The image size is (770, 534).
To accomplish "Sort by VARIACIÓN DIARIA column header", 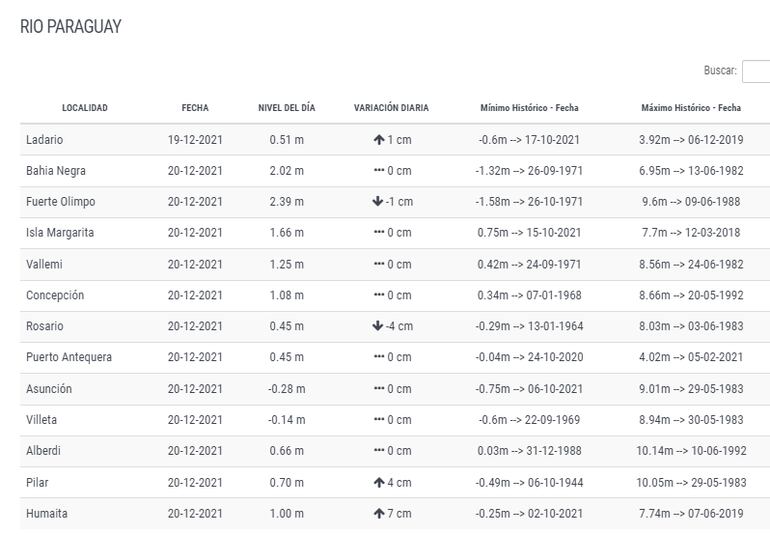I will pyautogui.click(x=391, y=108).
